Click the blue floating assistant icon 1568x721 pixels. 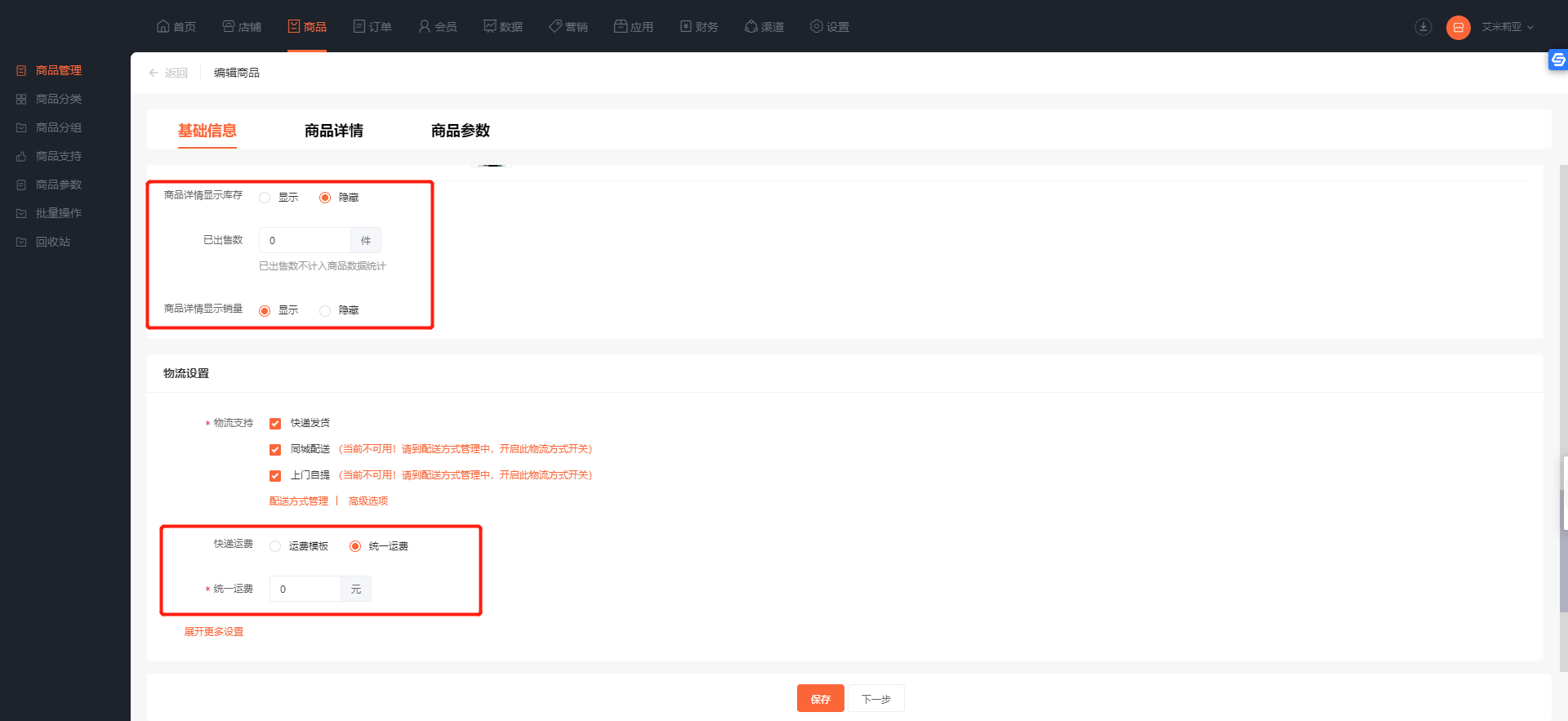[1557, 60]
